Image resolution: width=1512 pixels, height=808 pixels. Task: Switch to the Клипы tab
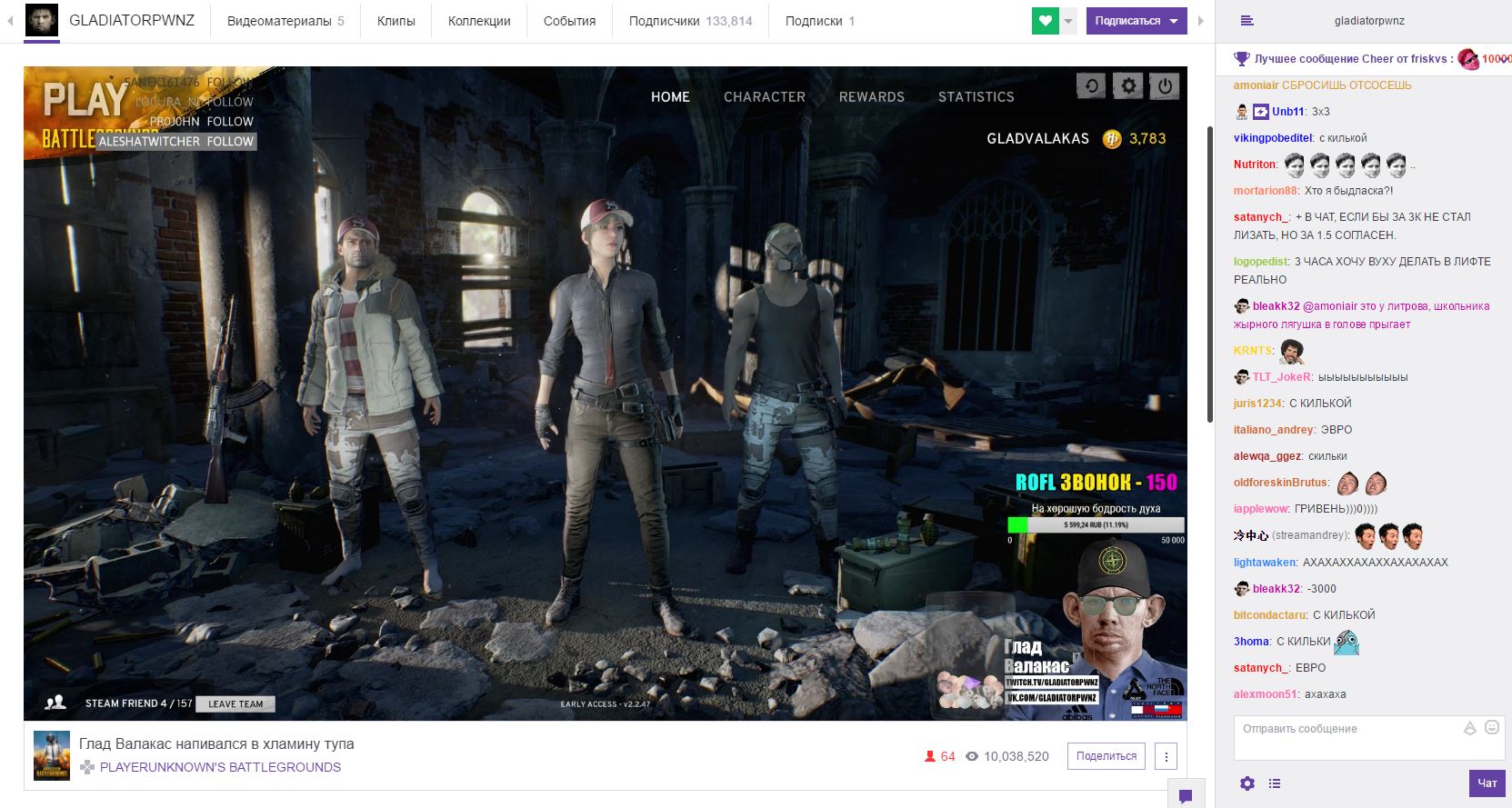[396, 21]
